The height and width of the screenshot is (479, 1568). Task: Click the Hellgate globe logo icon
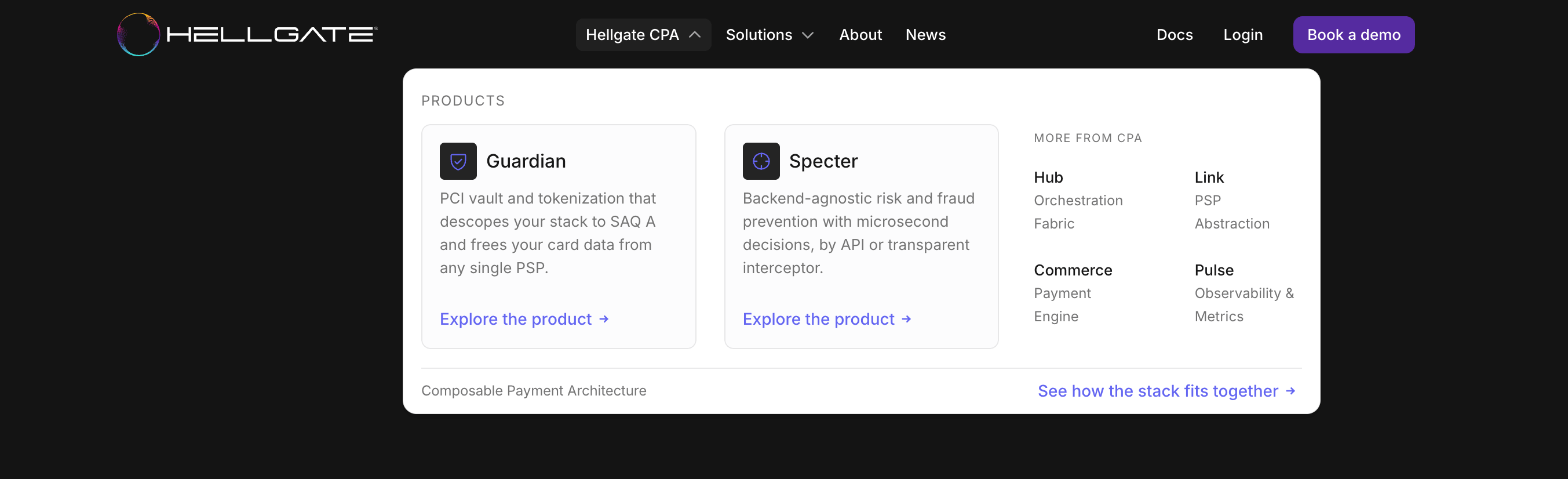click(138, 35)
